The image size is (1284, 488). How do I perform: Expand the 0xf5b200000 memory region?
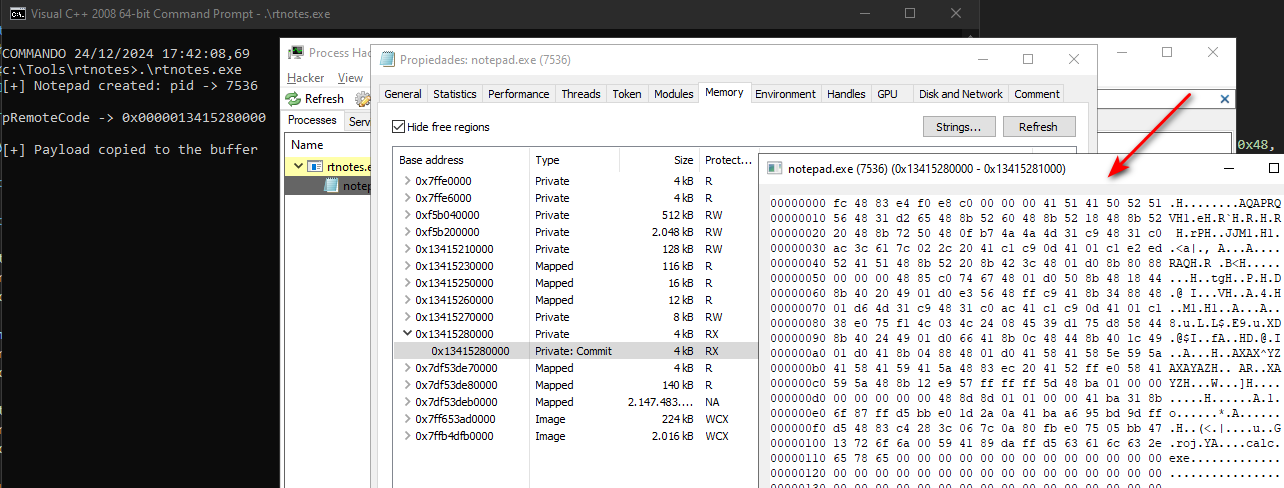pos(407,232)
